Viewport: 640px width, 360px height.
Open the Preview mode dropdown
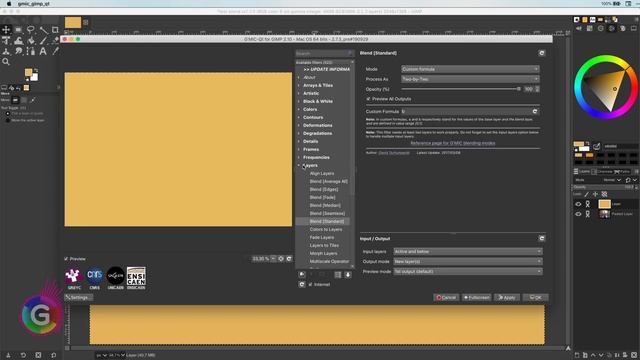[468, 271]
